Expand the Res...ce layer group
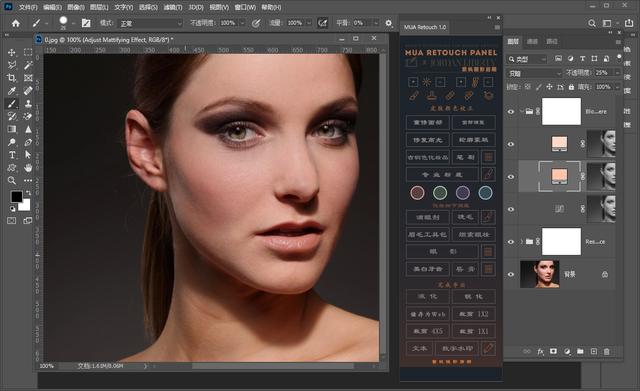The height and width of the screenshot is (391, 640). tap(521, 242)
